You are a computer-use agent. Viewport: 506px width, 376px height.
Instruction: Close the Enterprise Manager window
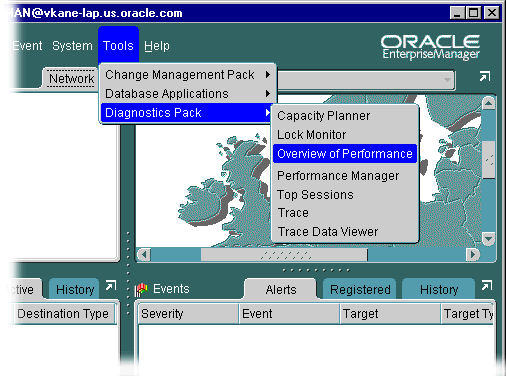(492, 13)
